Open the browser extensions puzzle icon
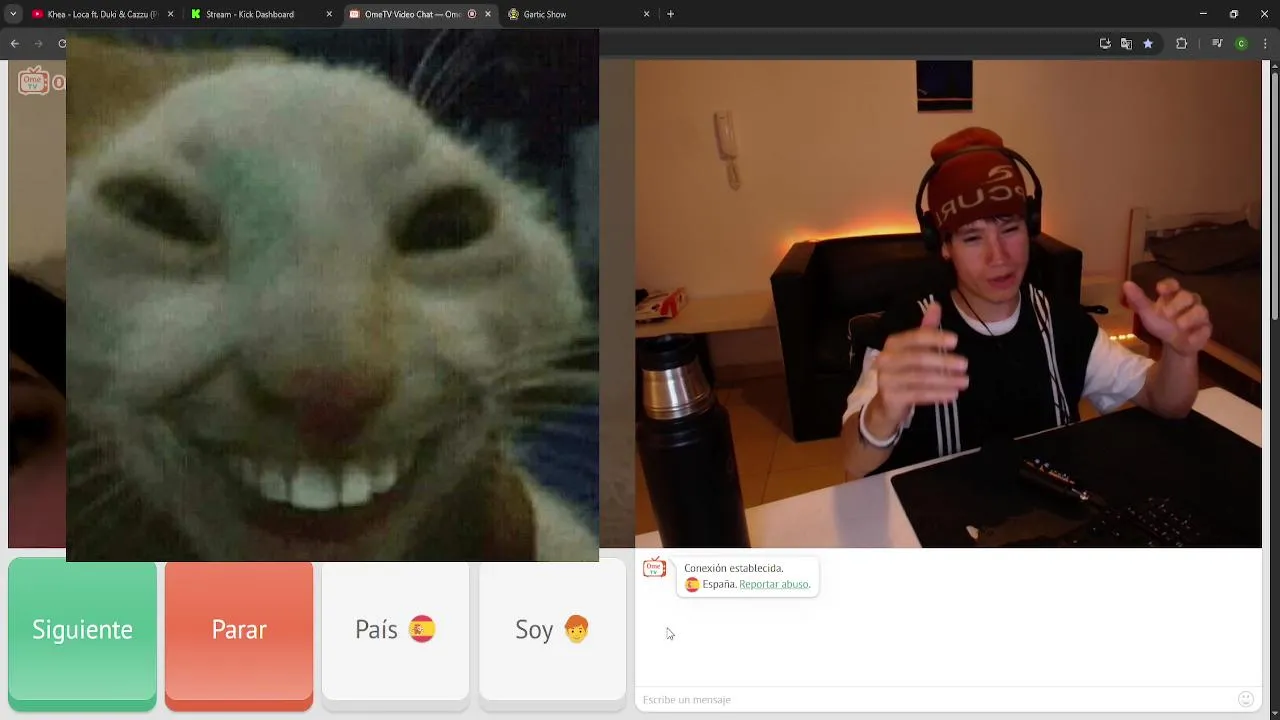Screen dimensions: 1280x720 (x=1181, y=43)
